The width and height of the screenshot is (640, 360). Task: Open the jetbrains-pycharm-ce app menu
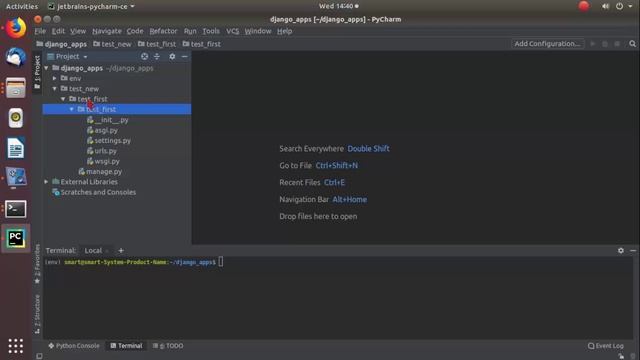91,6
